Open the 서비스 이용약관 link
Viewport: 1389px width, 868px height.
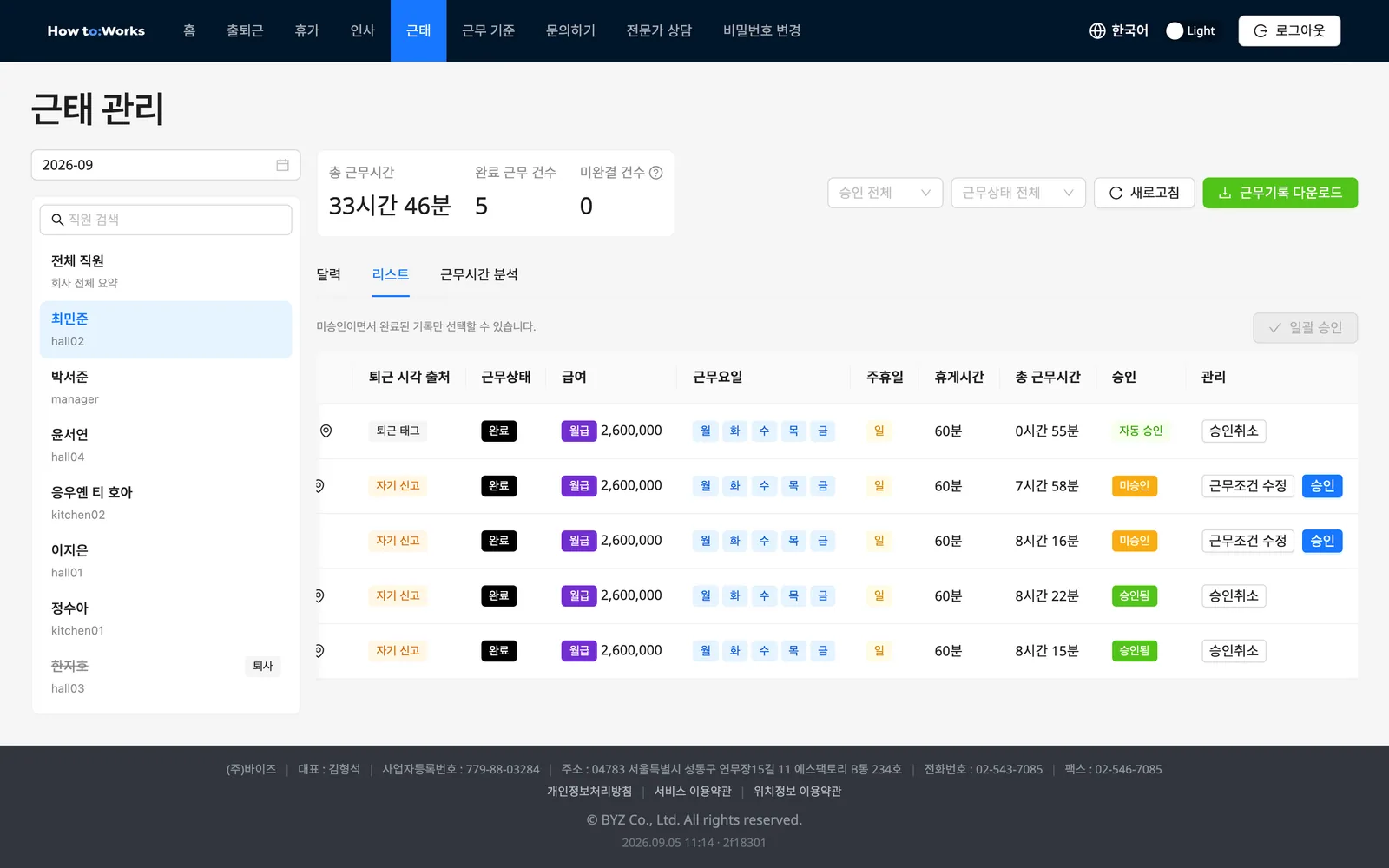point(693,791)
